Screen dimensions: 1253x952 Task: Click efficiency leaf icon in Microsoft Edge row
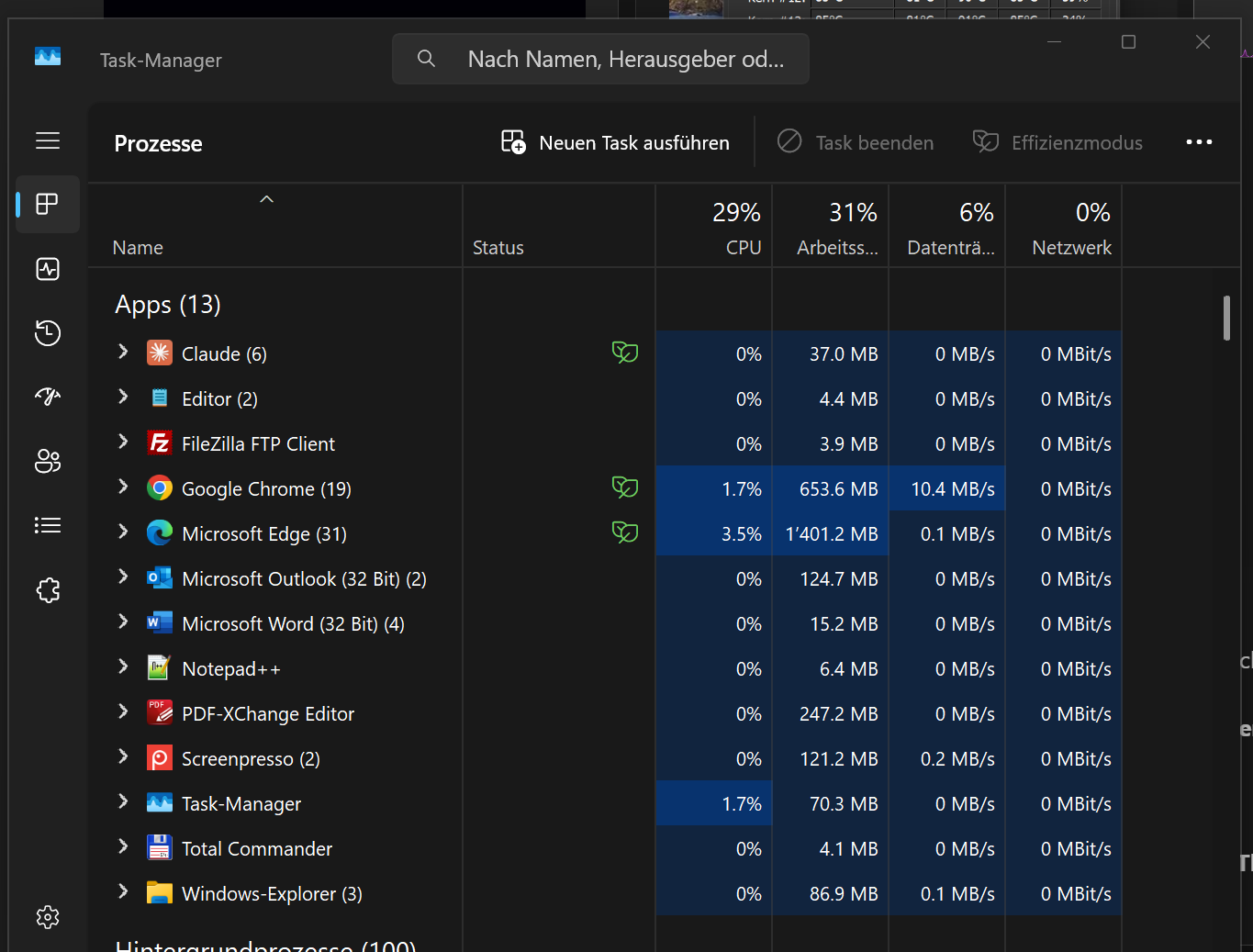(625, 532)
